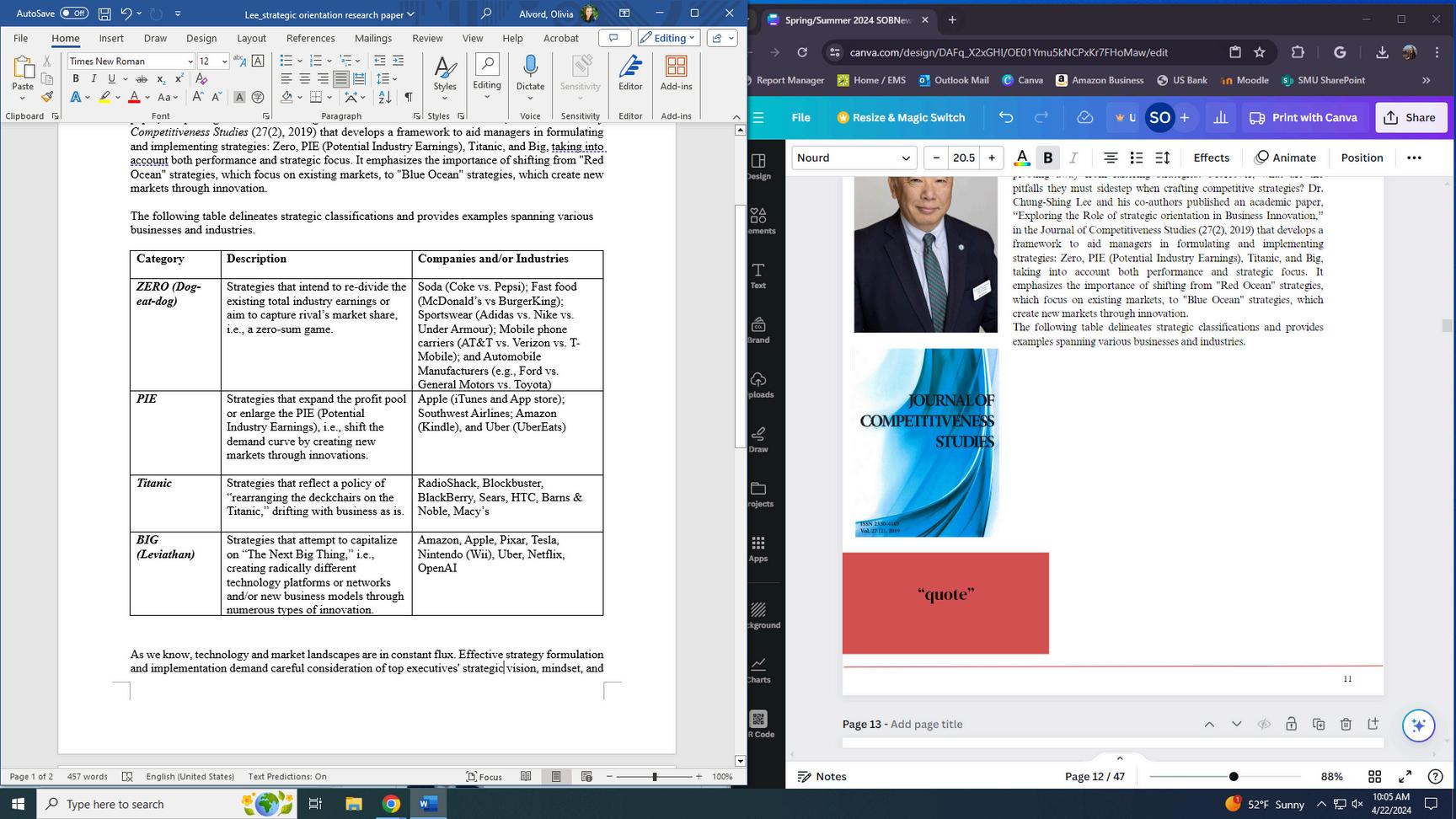This screenshot has width=1456, height=819.
Task: Open the Canva Effects button
Action: (x=1211, y=158)
